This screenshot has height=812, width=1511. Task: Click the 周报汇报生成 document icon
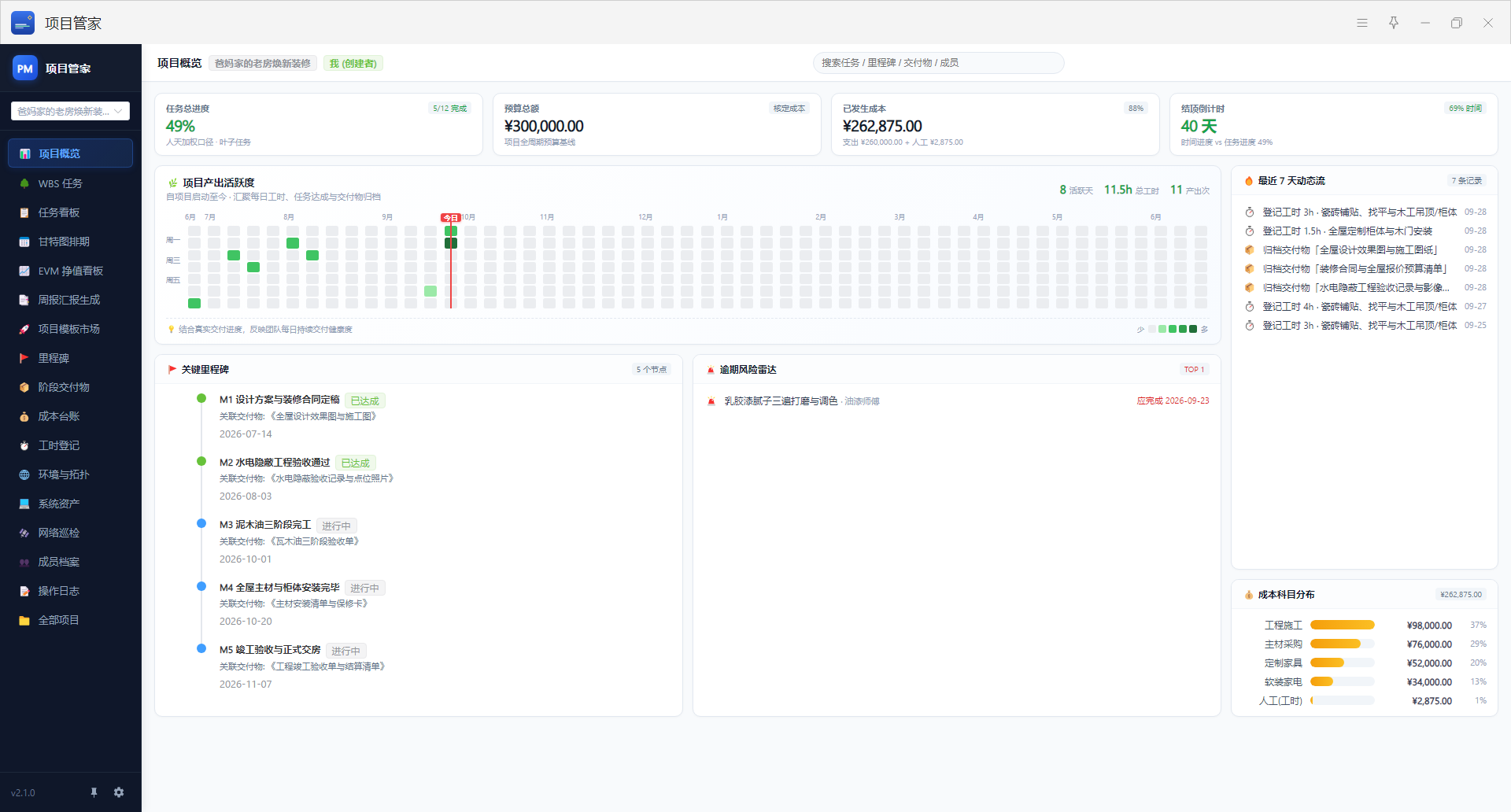24,300
